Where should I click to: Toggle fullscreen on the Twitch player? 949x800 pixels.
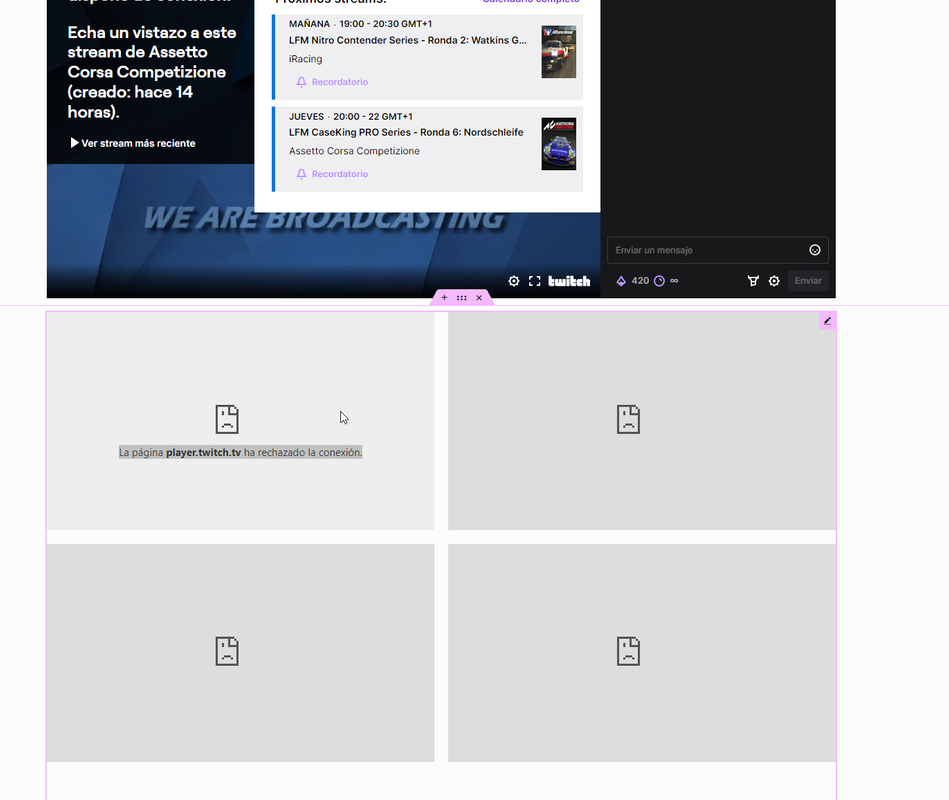[534, 281]
